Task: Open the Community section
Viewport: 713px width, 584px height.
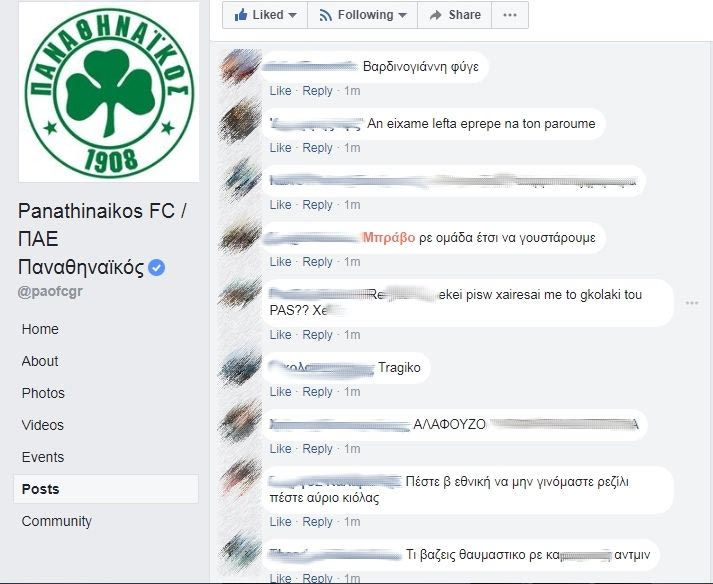Action: pos(57,521)
